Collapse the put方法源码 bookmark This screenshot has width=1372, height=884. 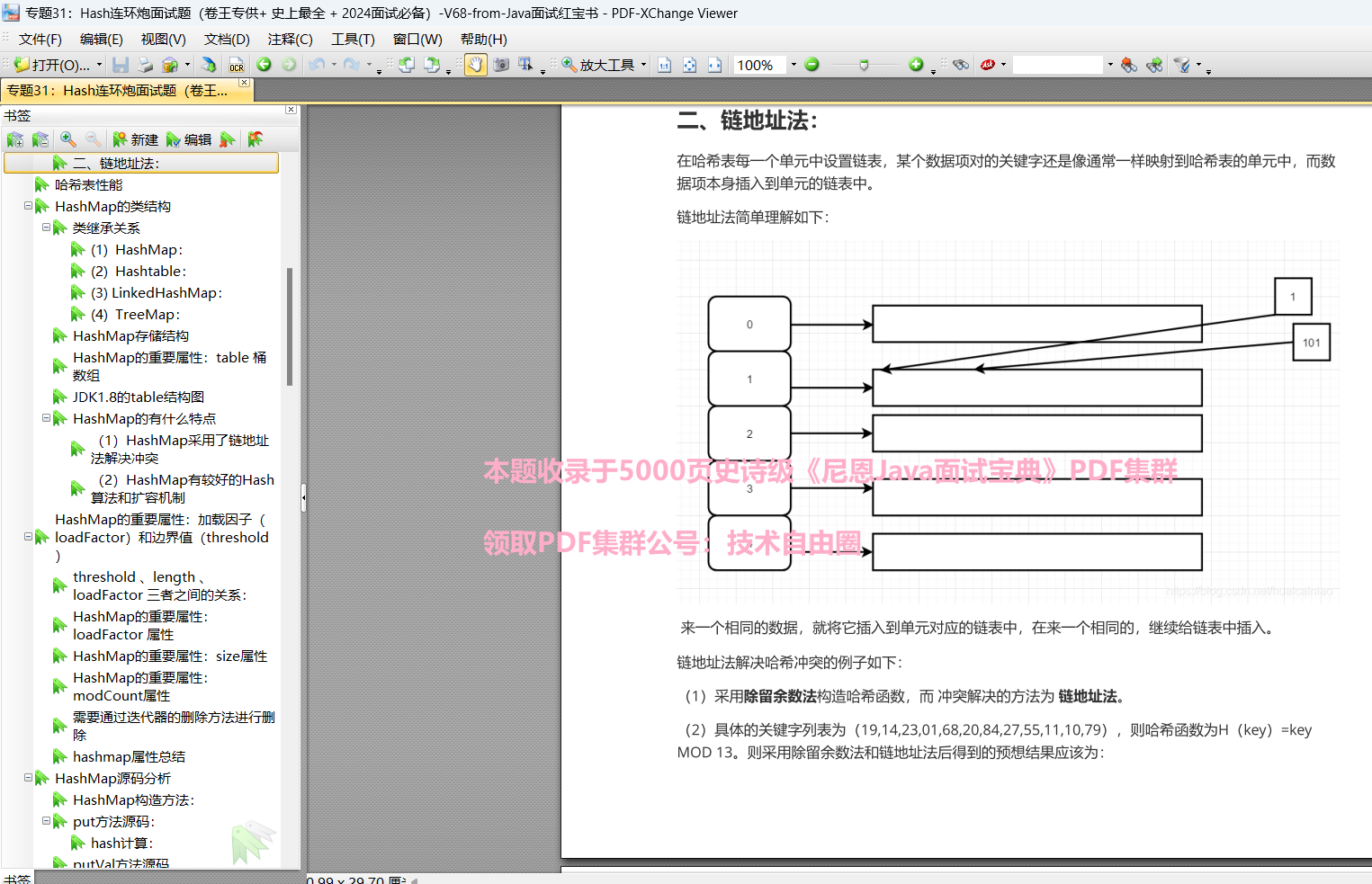tap(46, 821)
